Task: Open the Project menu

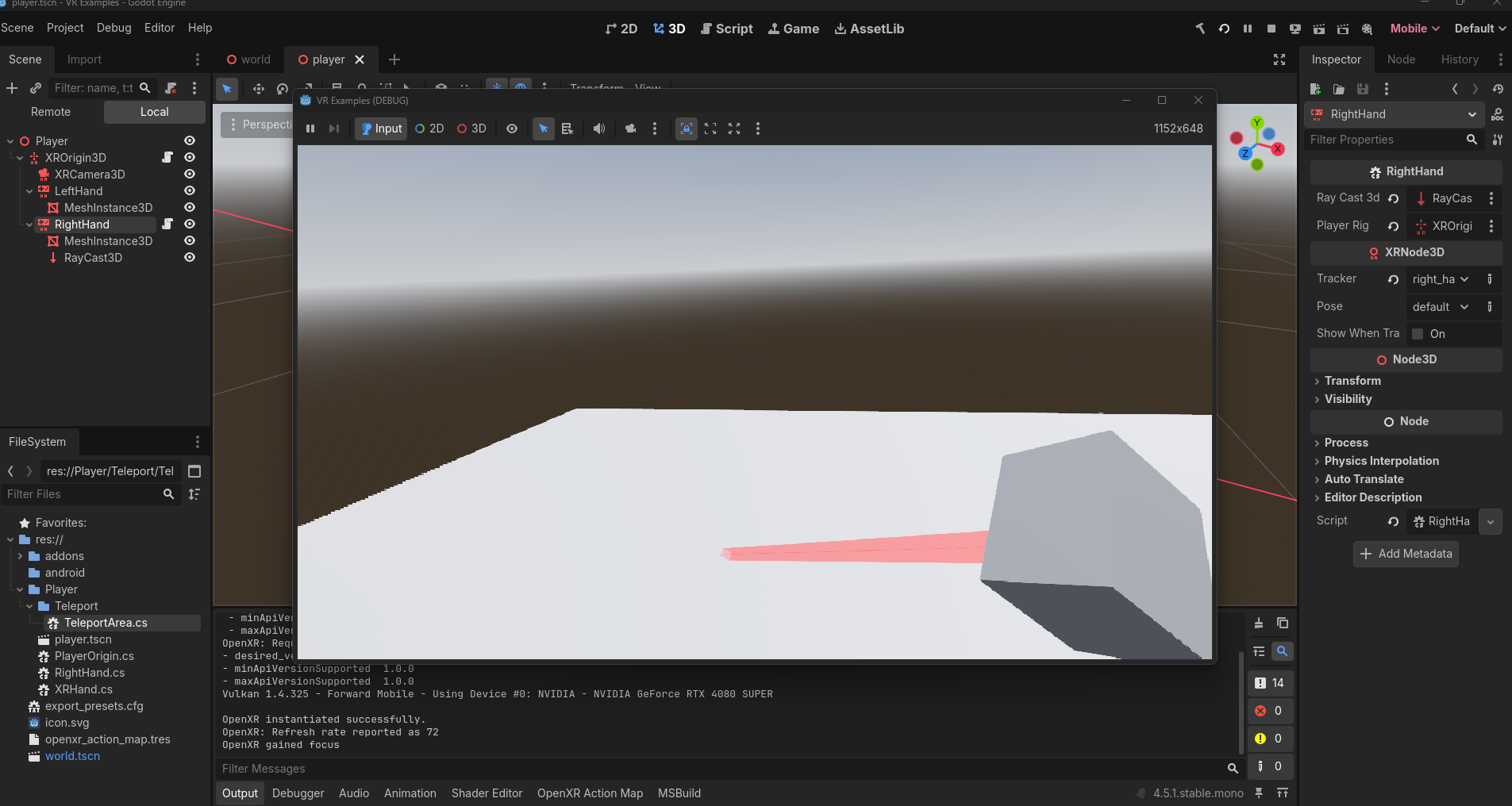Action: [65, 28]
